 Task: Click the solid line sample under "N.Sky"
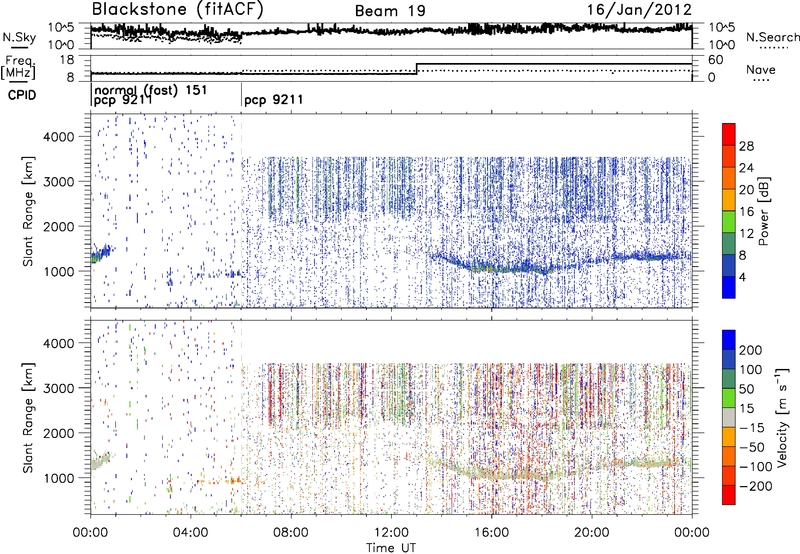[x=18, y=47]
